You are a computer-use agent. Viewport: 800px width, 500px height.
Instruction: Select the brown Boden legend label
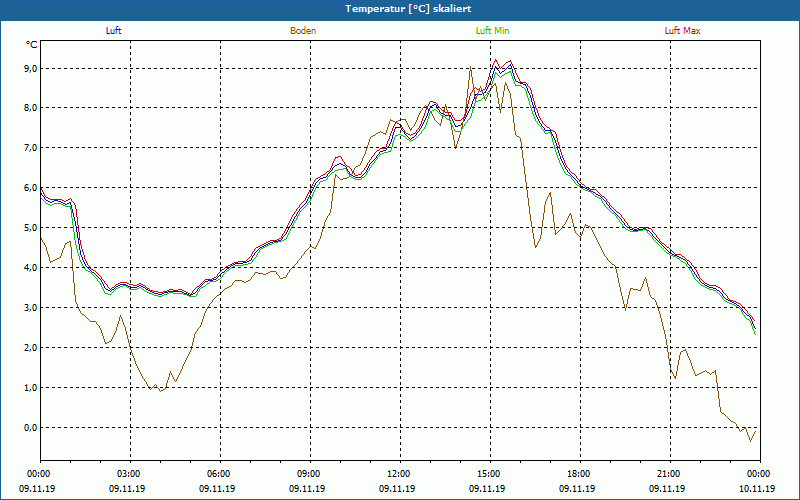[303, 31]
